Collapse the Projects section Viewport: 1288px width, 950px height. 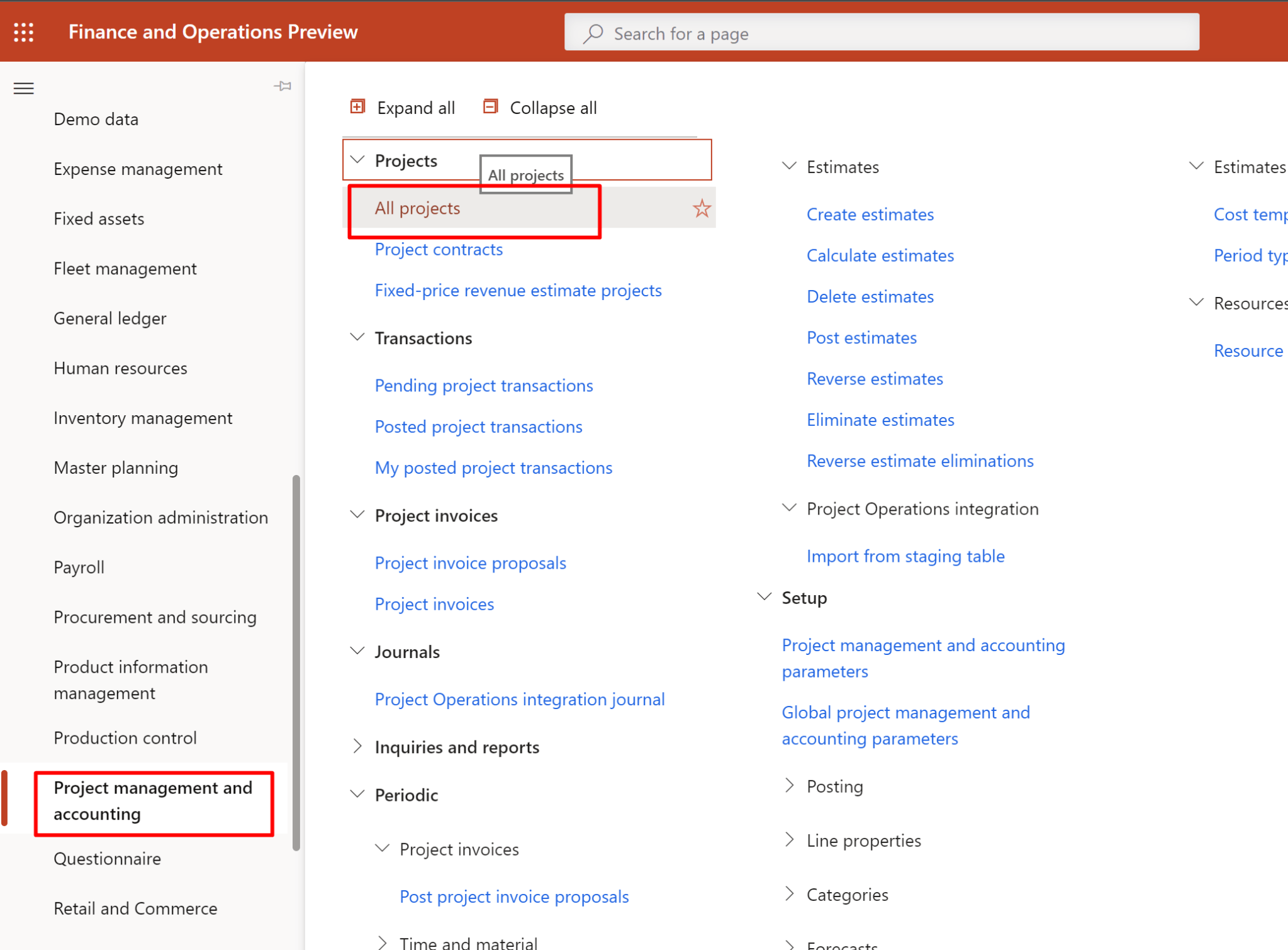point(357,160)
